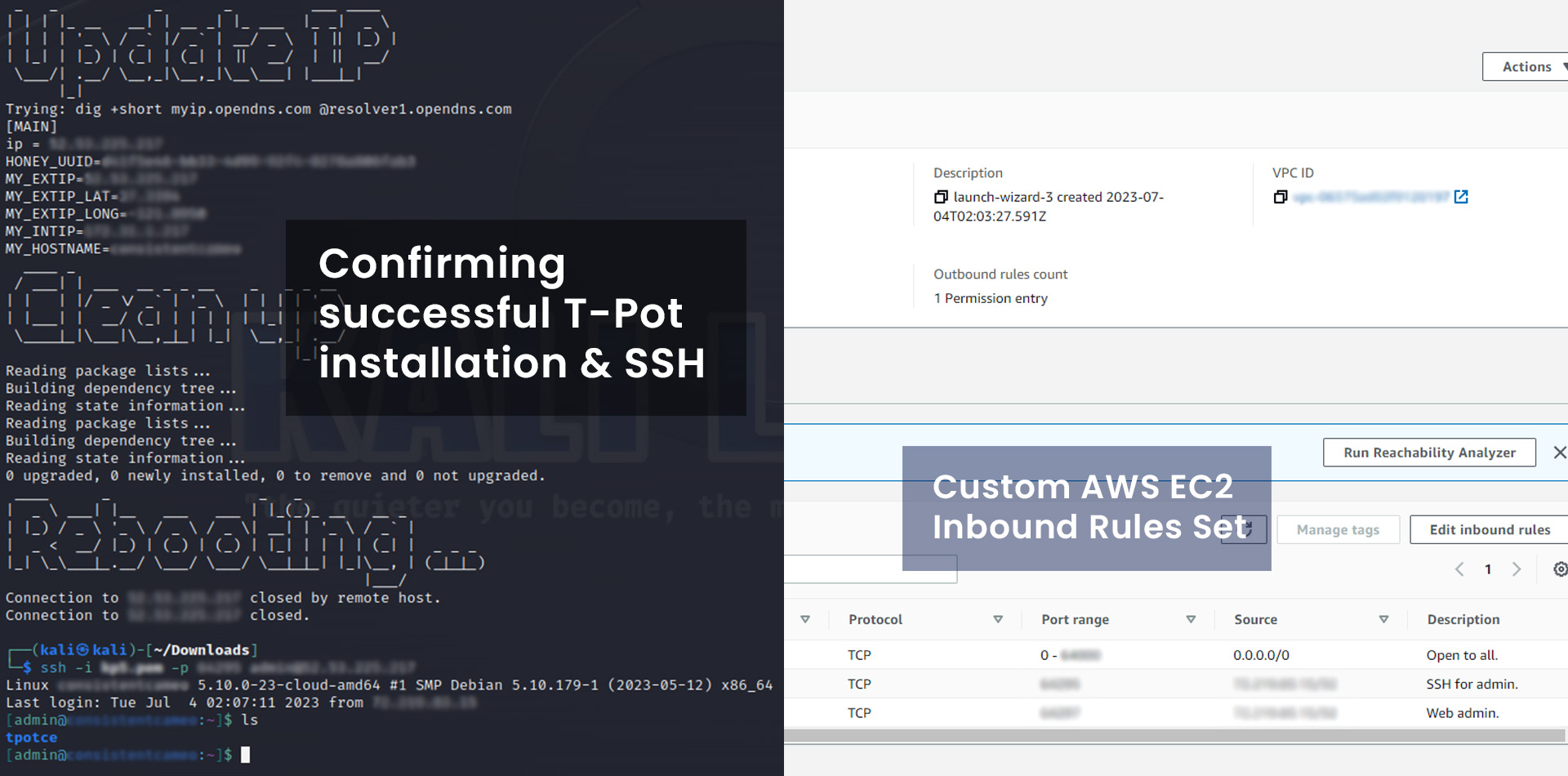Click Edit inbound rules button

pos(1490,529)
